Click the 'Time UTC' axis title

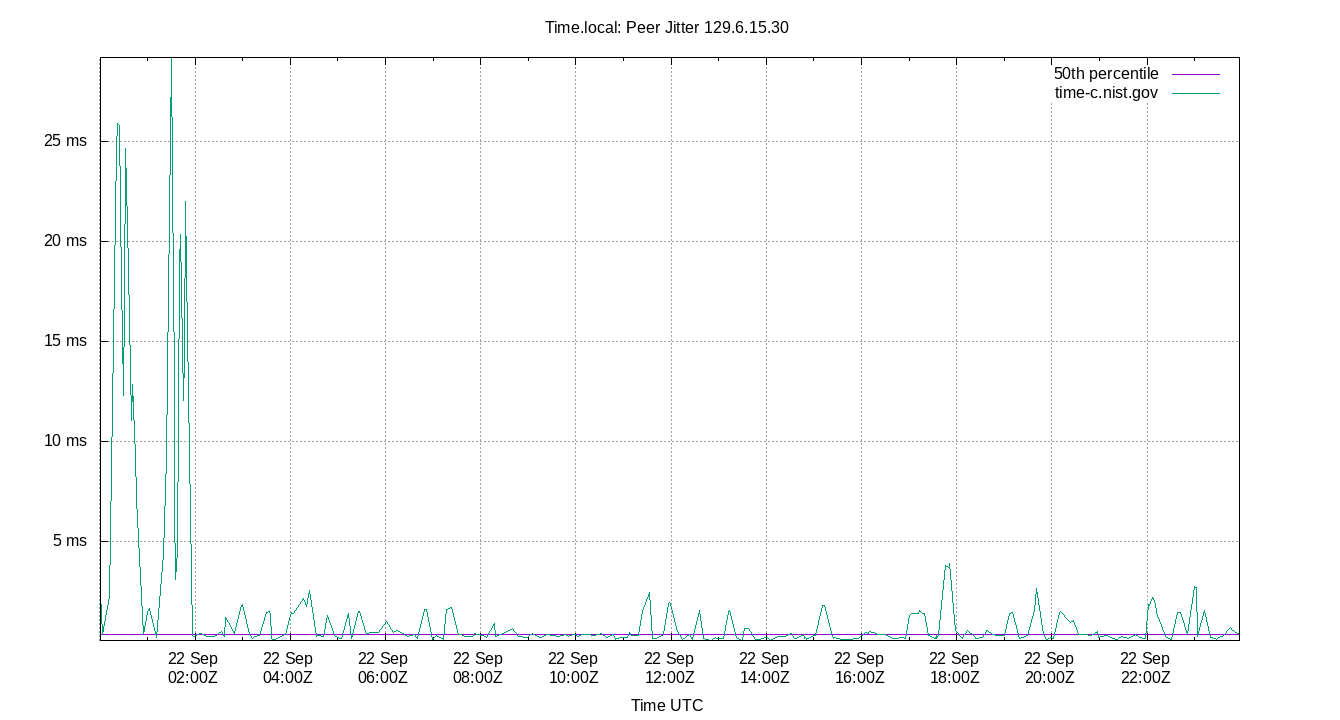[667, 705]
